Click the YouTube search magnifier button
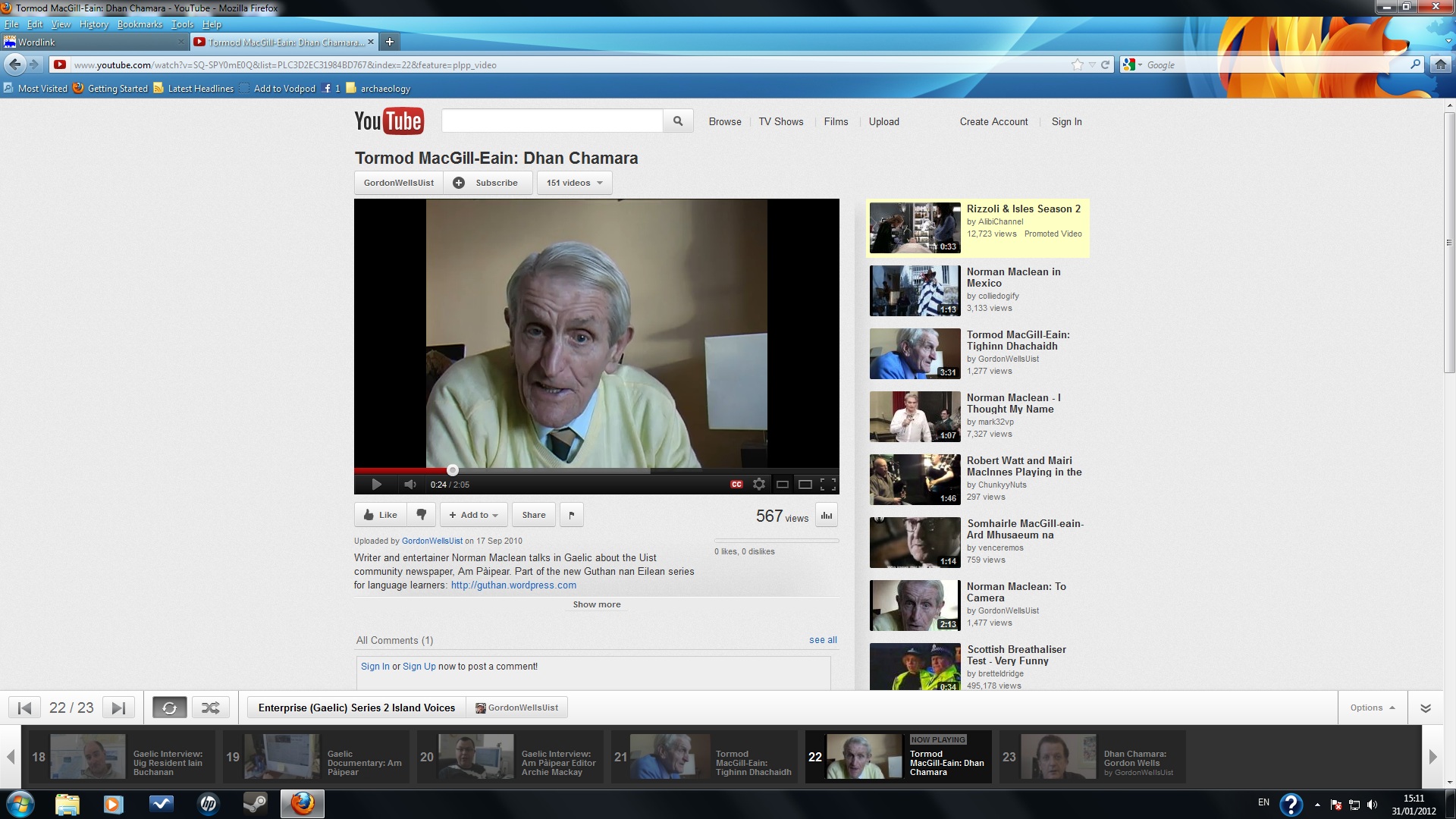Viewport: 1456px width, 819px height. [678, 121]
